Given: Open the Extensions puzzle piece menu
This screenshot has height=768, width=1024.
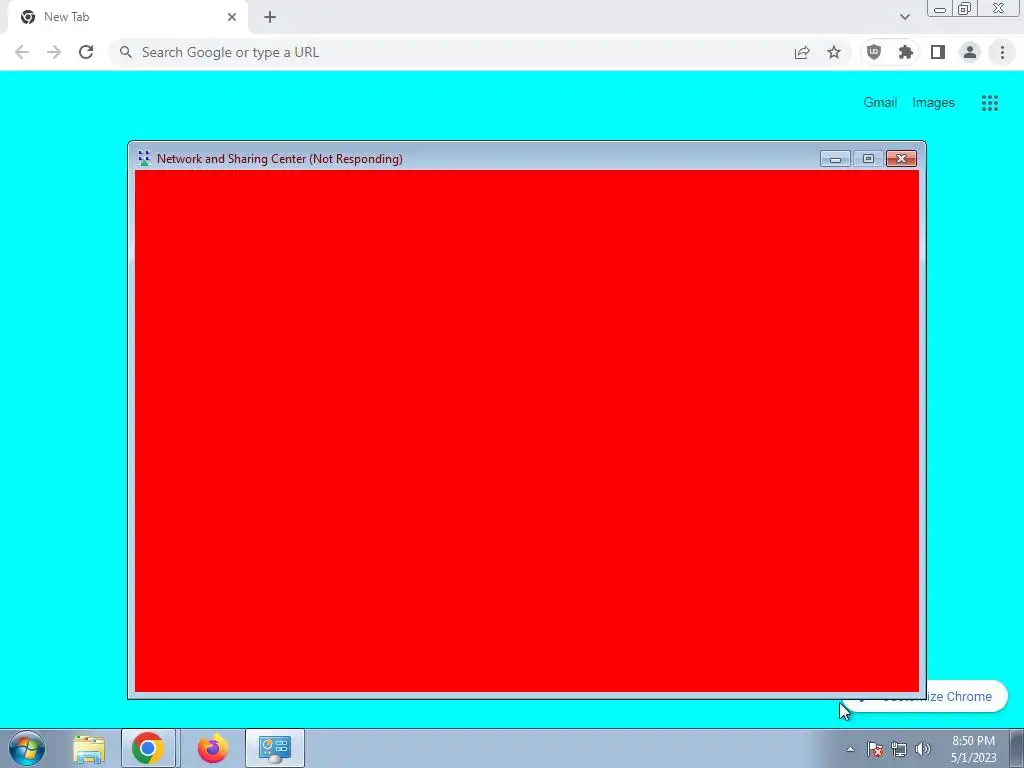Looking at the screenshot, I should (906, 52).
